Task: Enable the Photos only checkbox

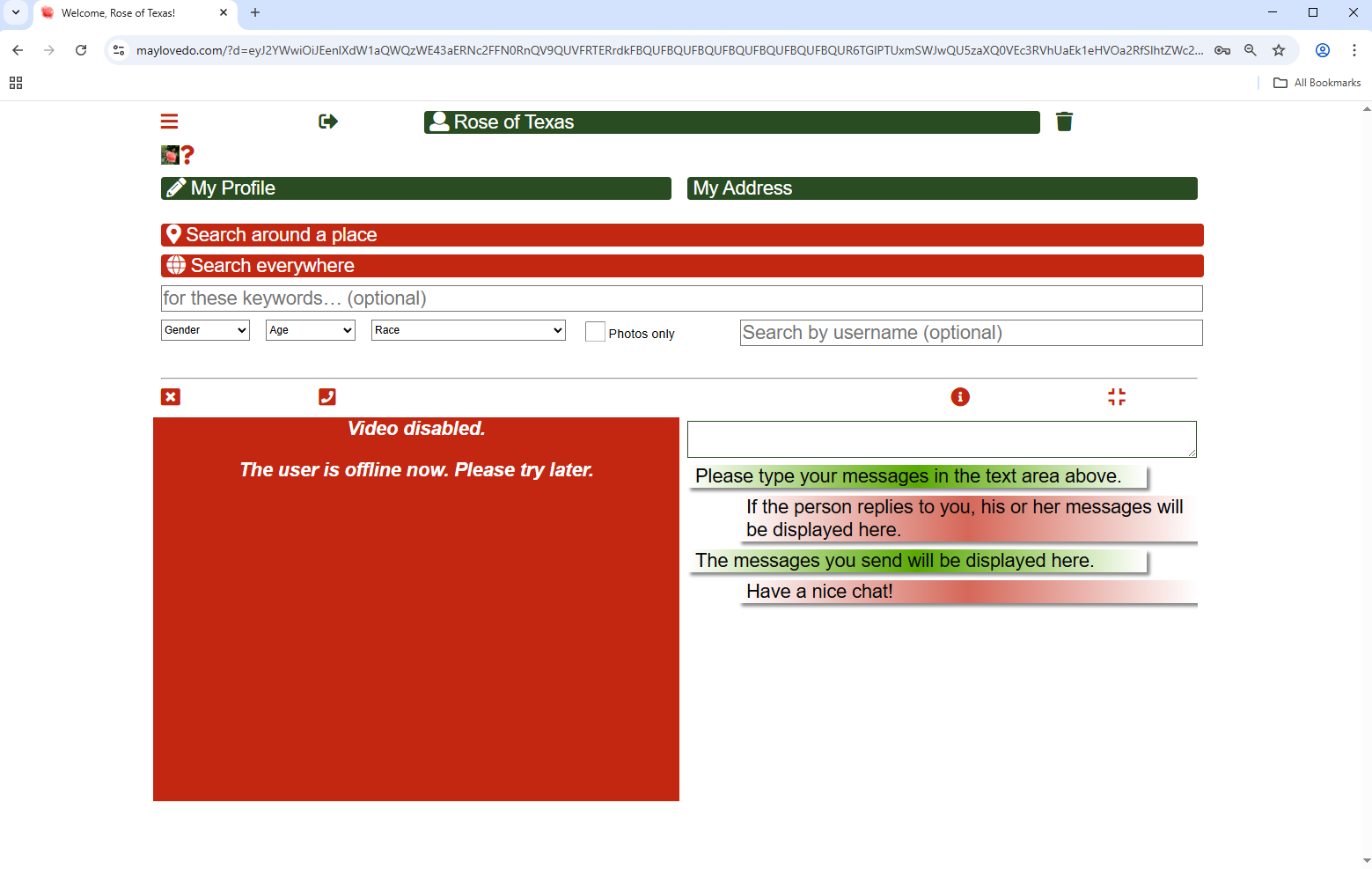Action: [x=595, y=332]
